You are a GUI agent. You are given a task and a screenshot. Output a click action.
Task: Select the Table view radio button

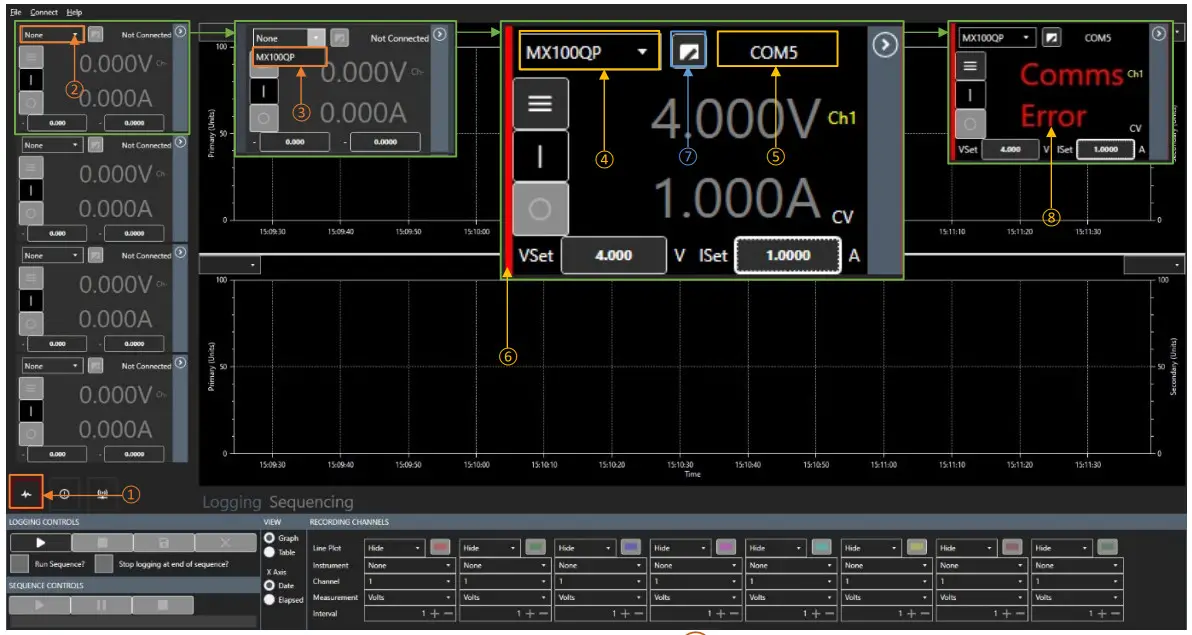tap(268, 552)
